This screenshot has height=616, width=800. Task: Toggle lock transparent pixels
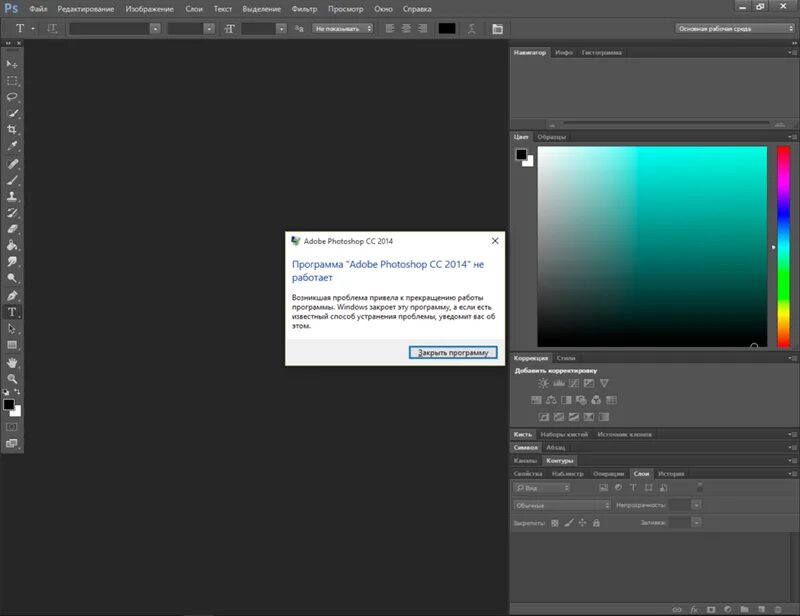[x=555, y=523]
